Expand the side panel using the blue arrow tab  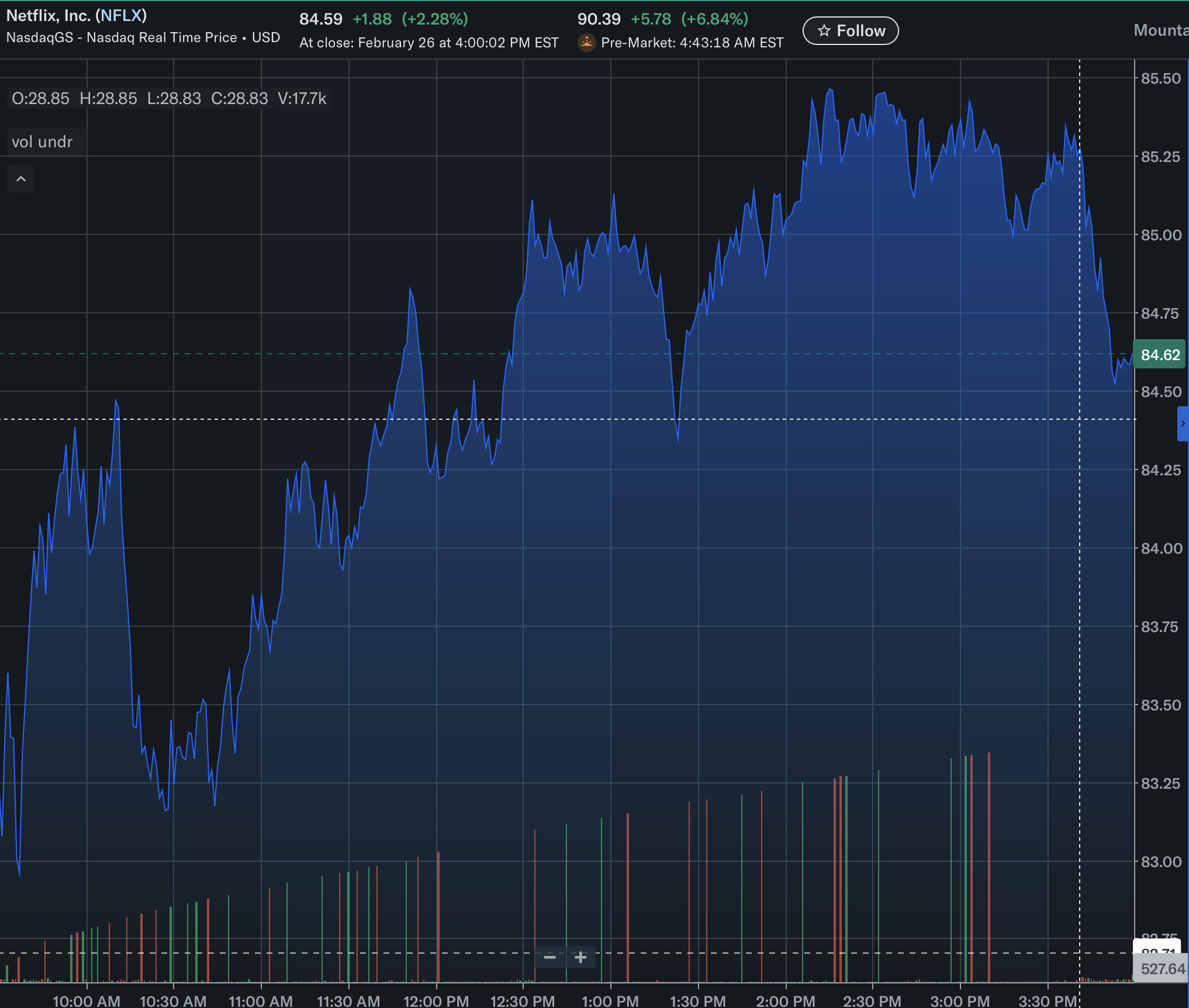(x=1183, y=424)
